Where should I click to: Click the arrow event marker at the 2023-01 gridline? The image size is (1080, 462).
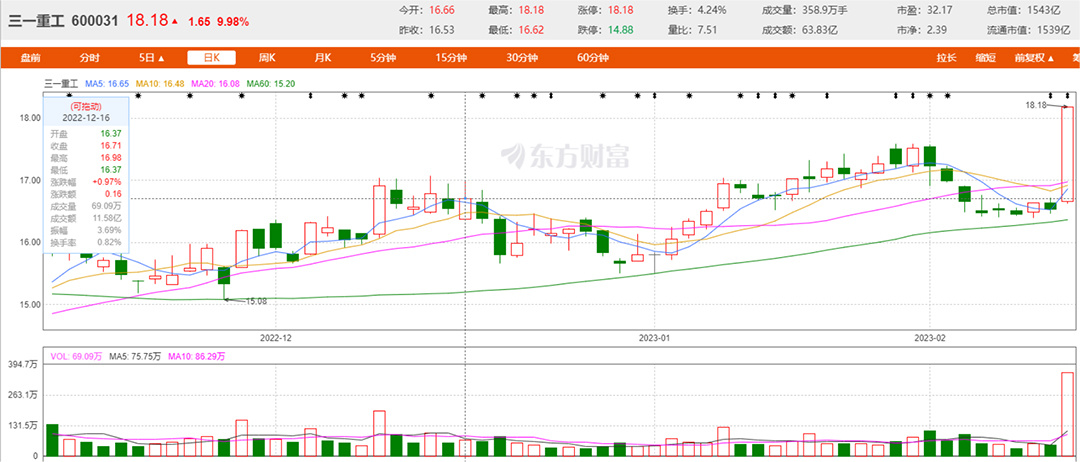(x=654, y=96)
